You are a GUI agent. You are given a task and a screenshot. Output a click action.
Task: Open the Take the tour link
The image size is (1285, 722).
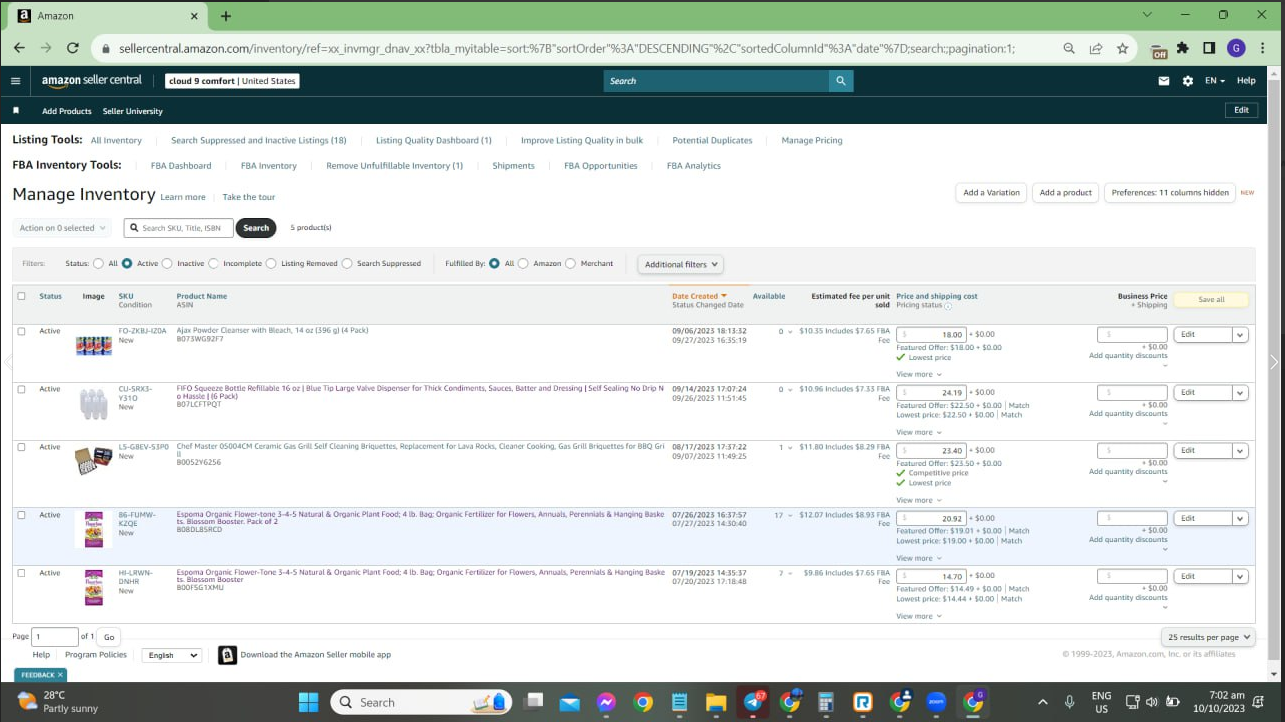tap(249, 197)
